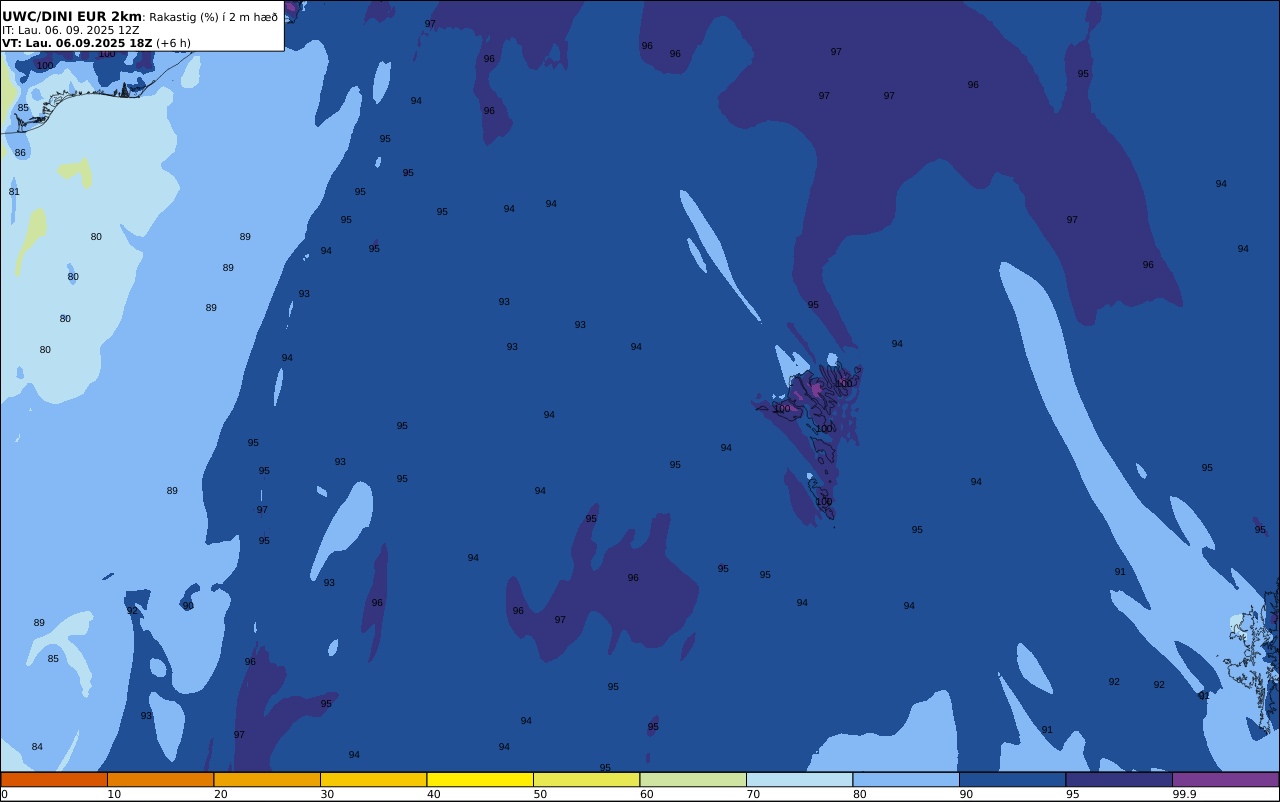The height and width of the screenshot is (802, 1280).
Task: Click the '81' humidity value on the map
Action: [x=14, y=192]
